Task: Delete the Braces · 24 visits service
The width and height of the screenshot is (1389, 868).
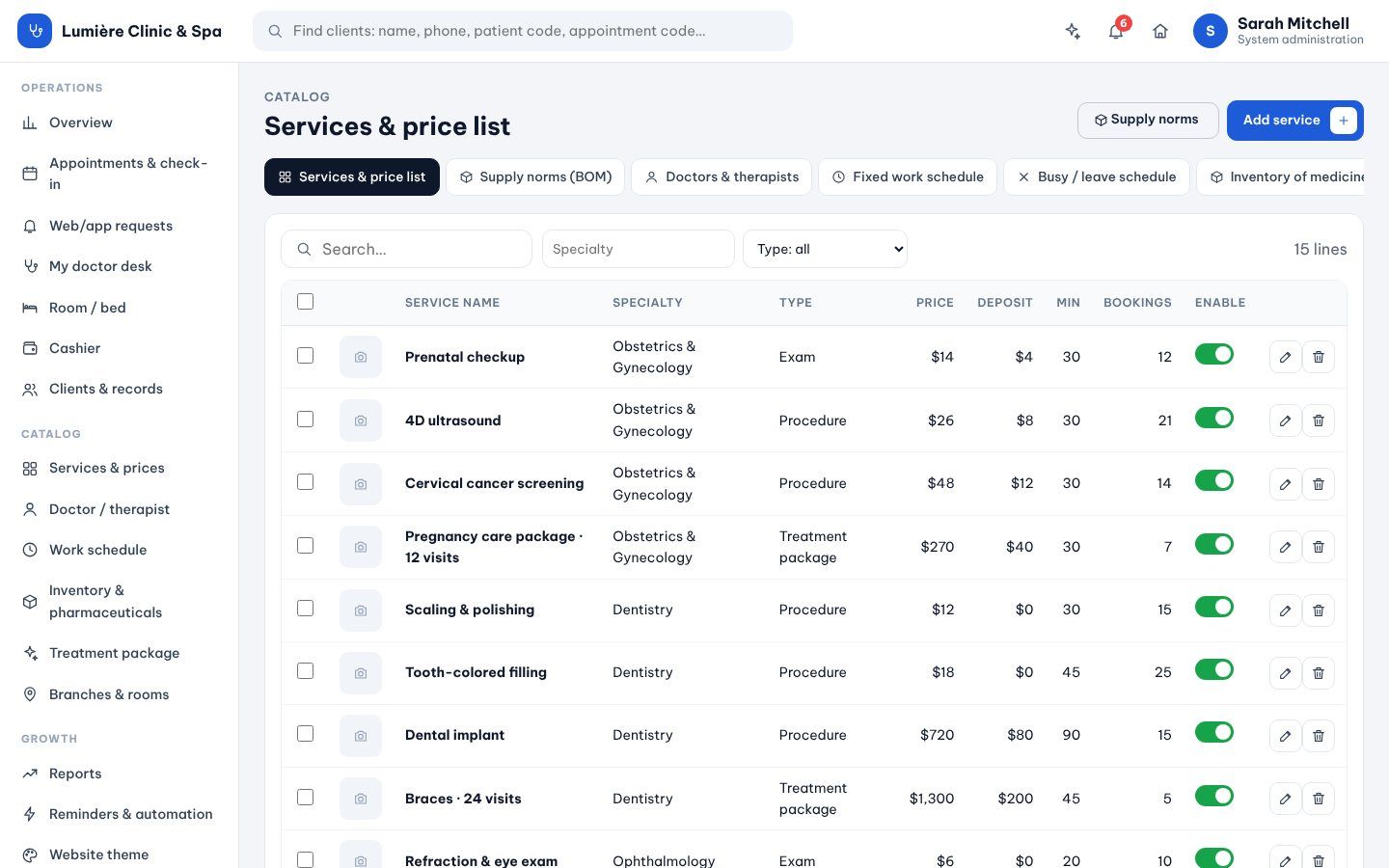Action: 1319,799
